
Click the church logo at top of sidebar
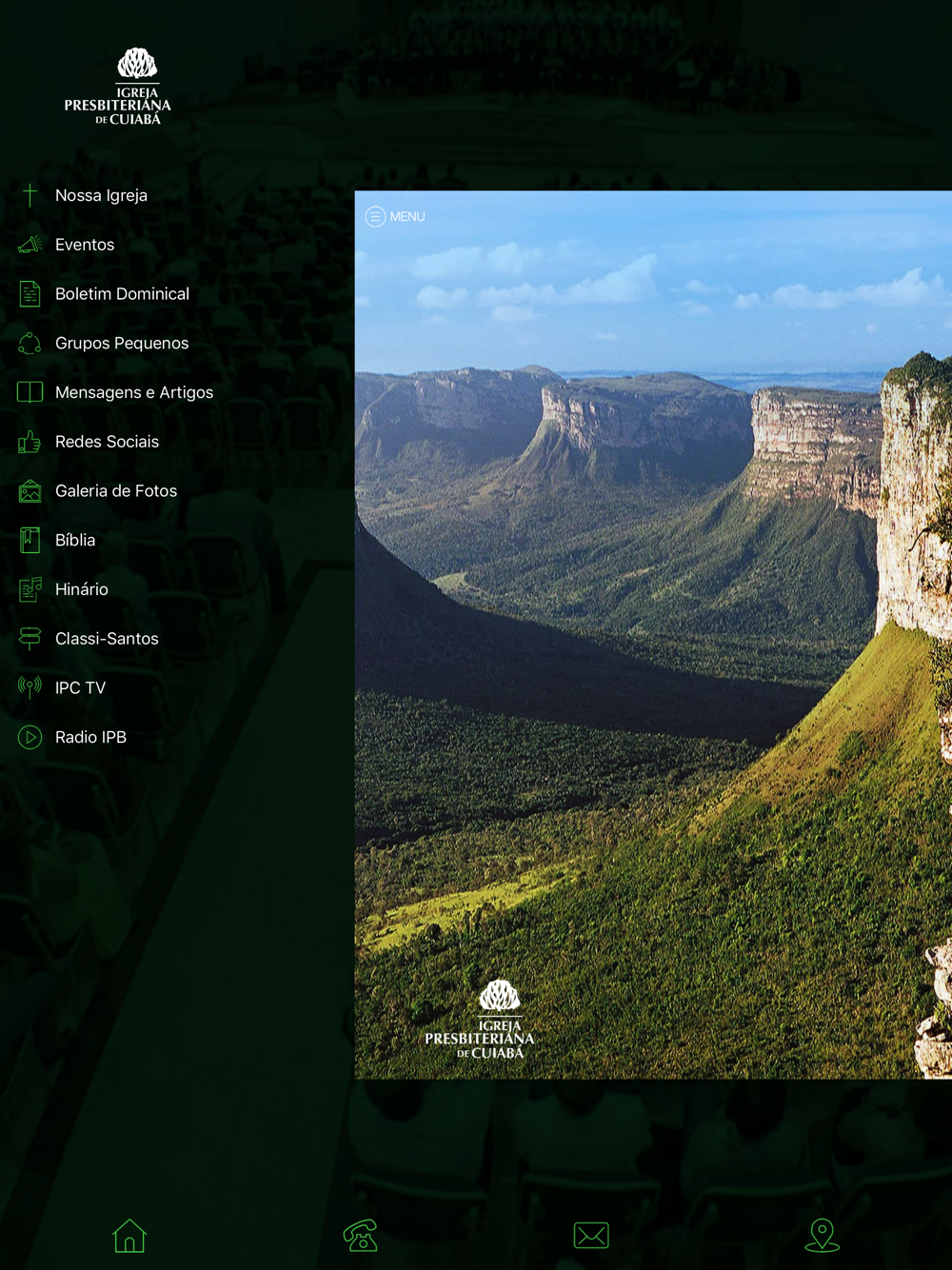click(118, 87)
